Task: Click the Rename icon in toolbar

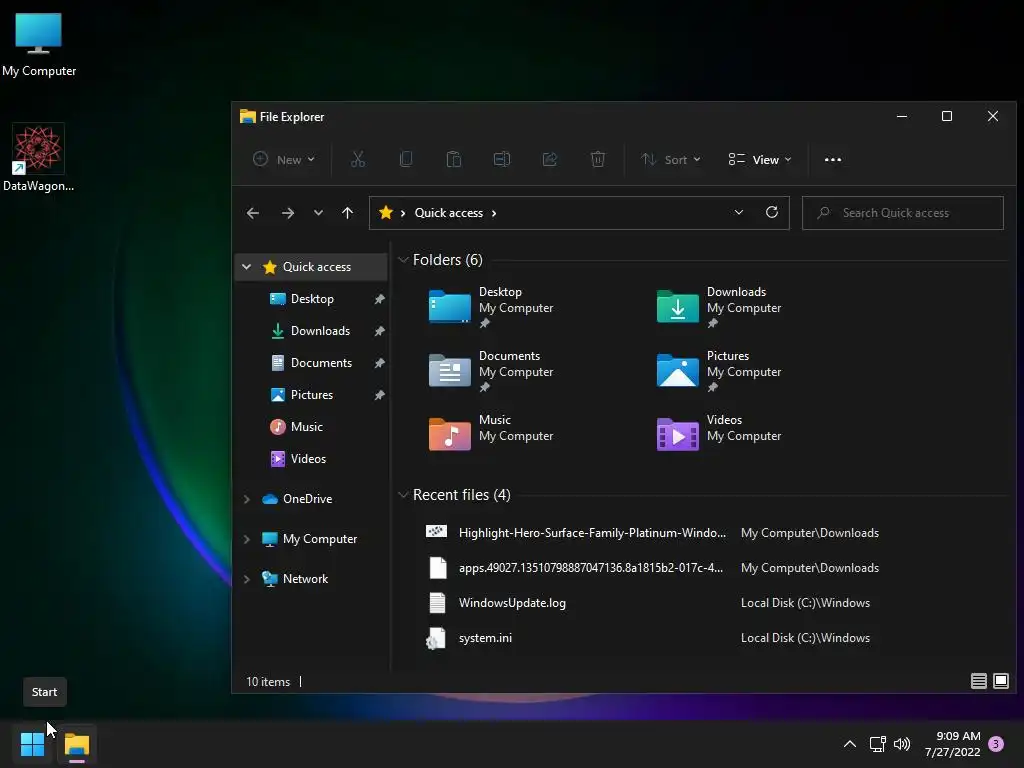Action: pyautogui.click(x=502, y=159)
